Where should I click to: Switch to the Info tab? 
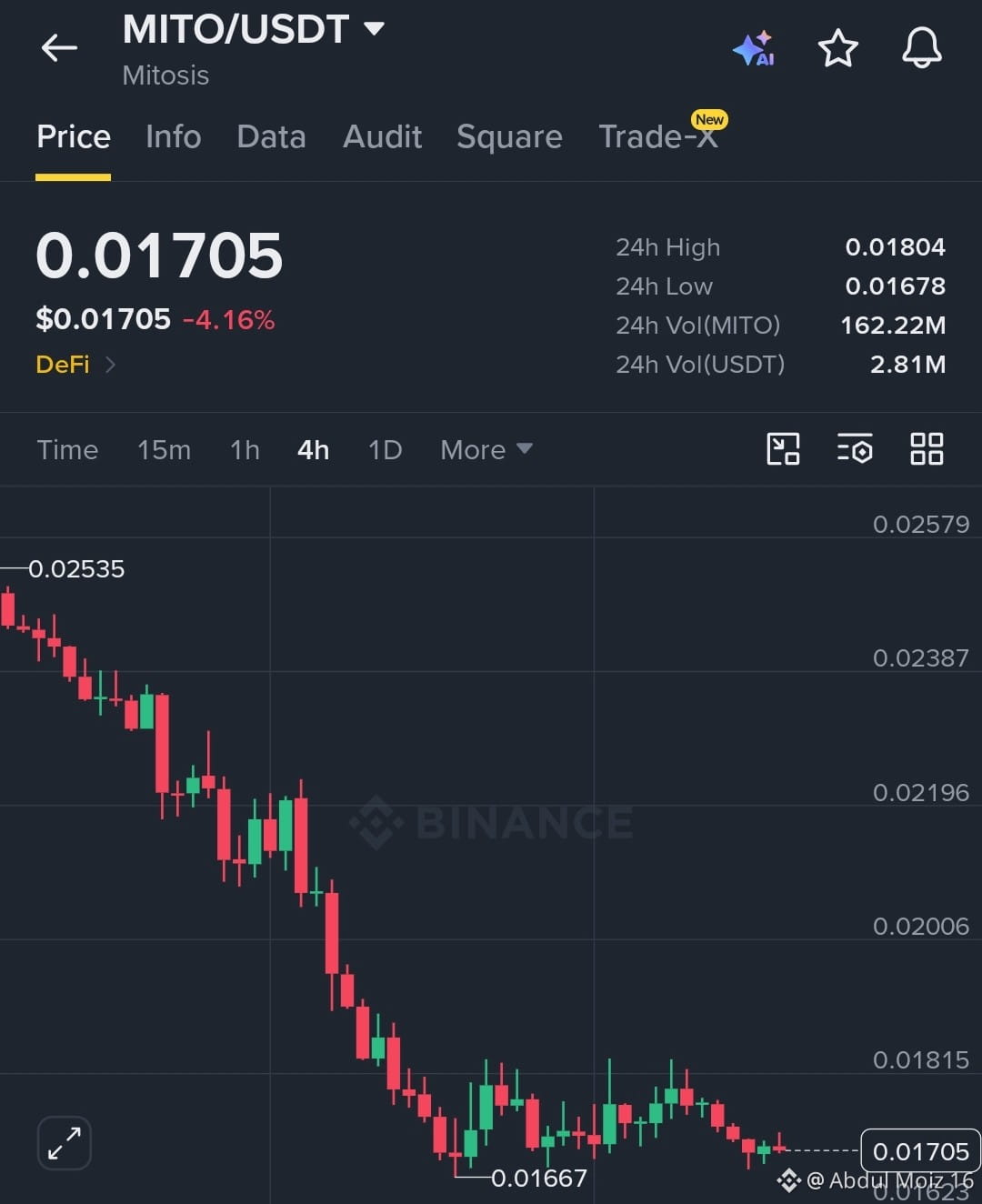coord(173,136)
